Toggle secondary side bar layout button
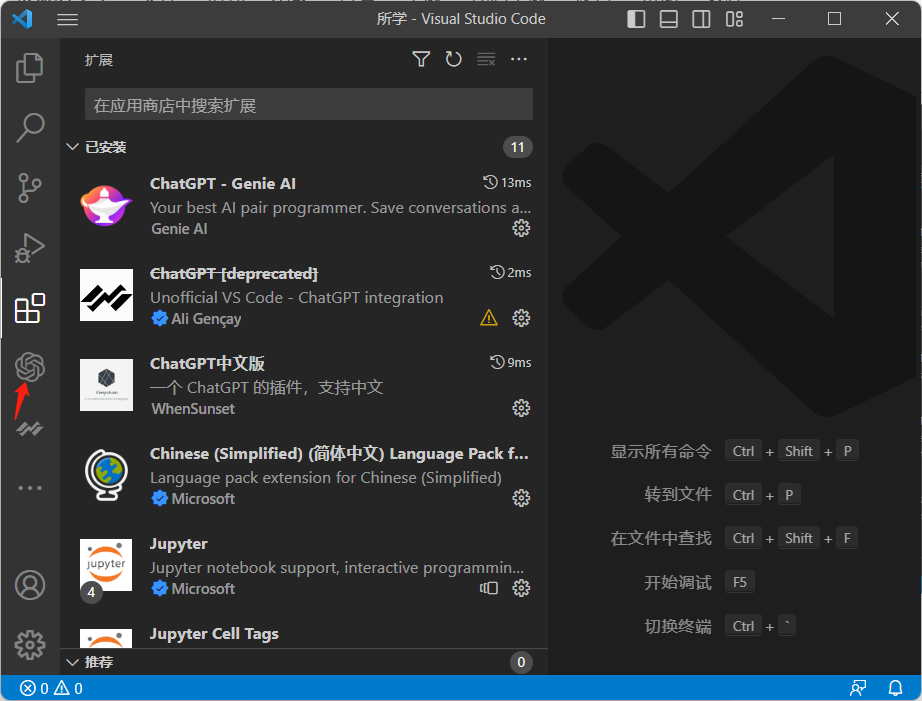This screenshot has height=701, width=922. (701, 19)
